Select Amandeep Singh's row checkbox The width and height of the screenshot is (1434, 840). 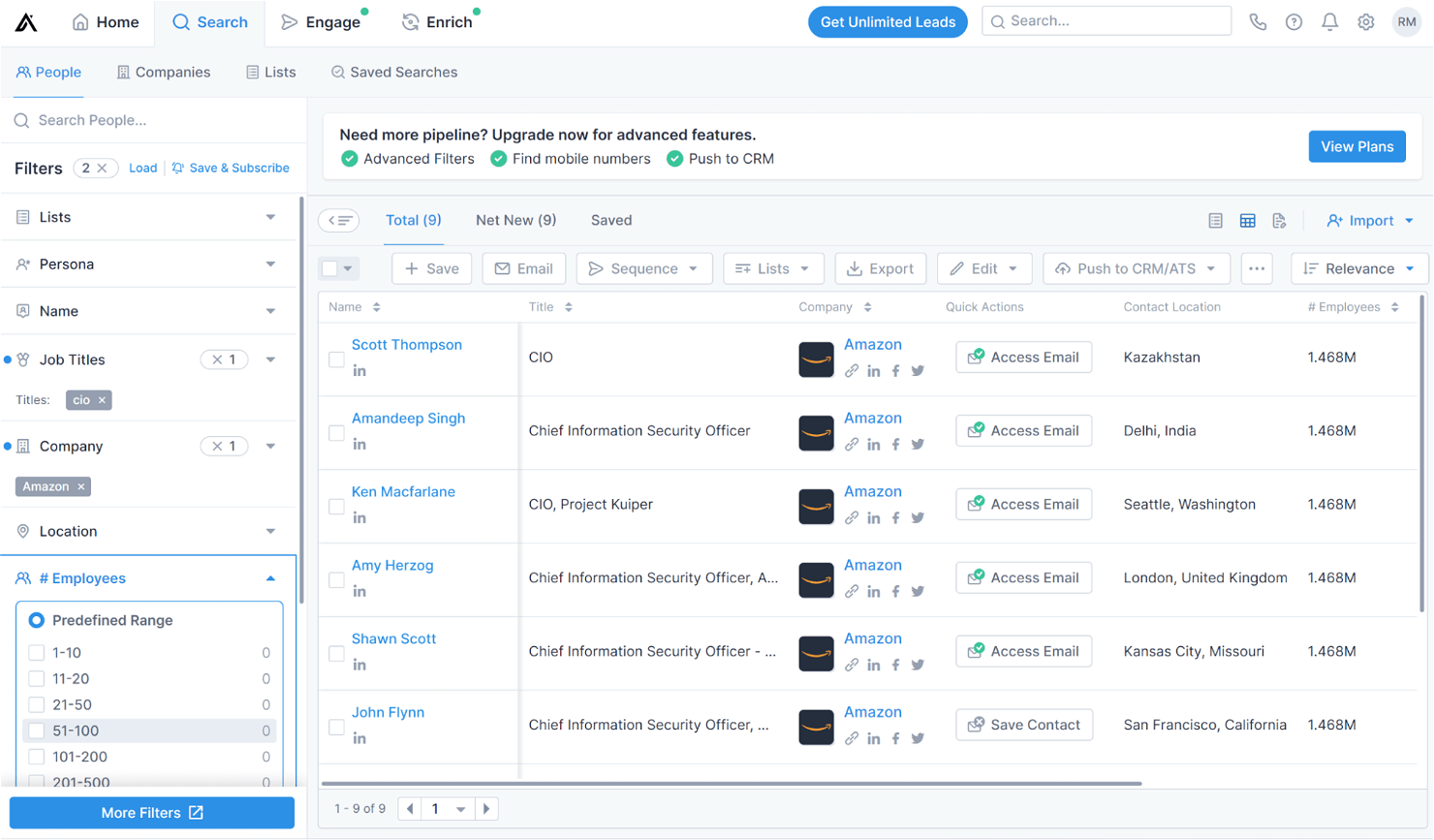click(x=336, y=433)
